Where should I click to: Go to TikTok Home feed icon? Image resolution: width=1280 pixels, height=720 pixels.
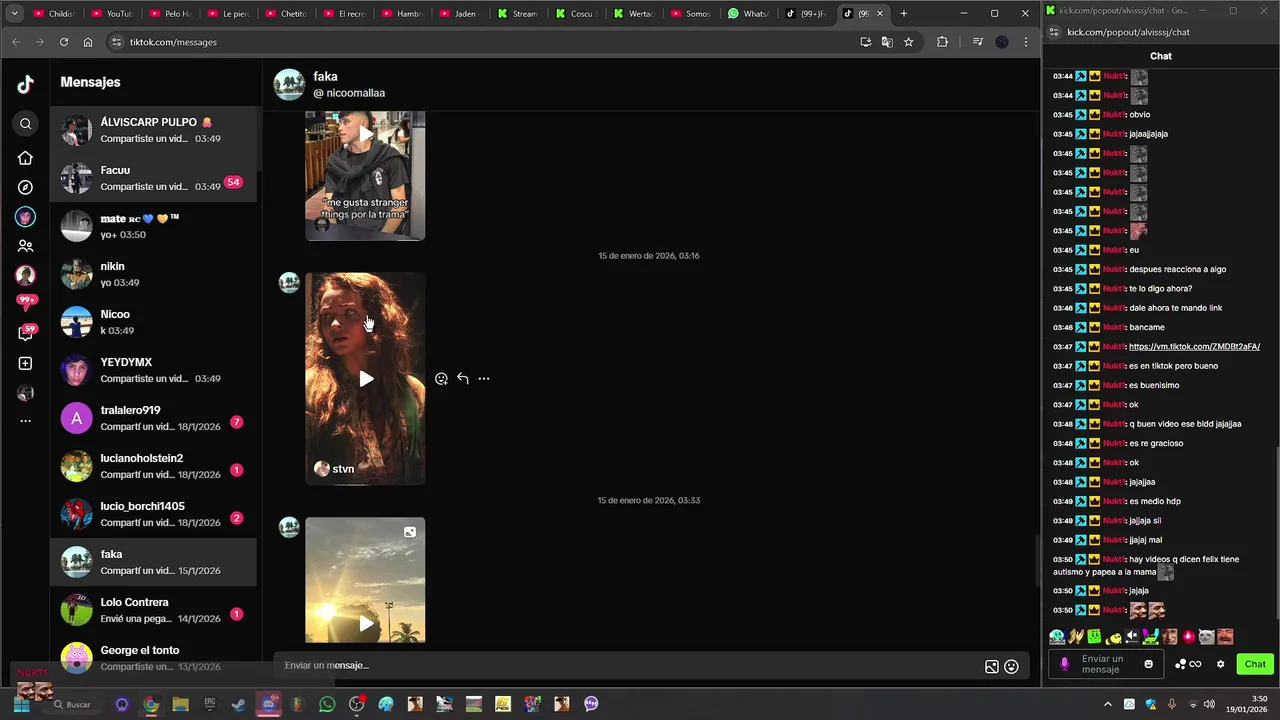coord(25,158)
